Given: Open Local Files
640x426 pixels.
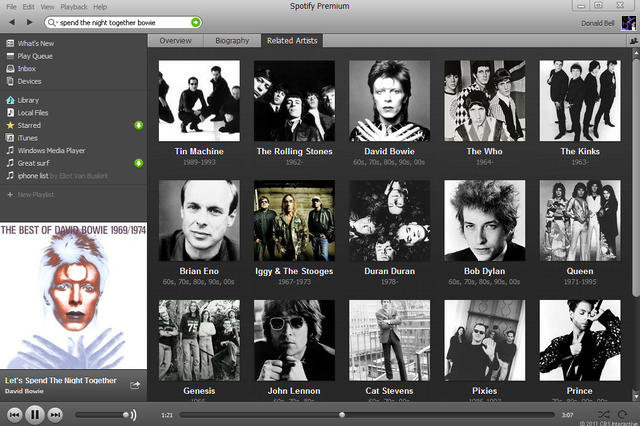Looking at the screenshot, I should click(x=33, y=113).
